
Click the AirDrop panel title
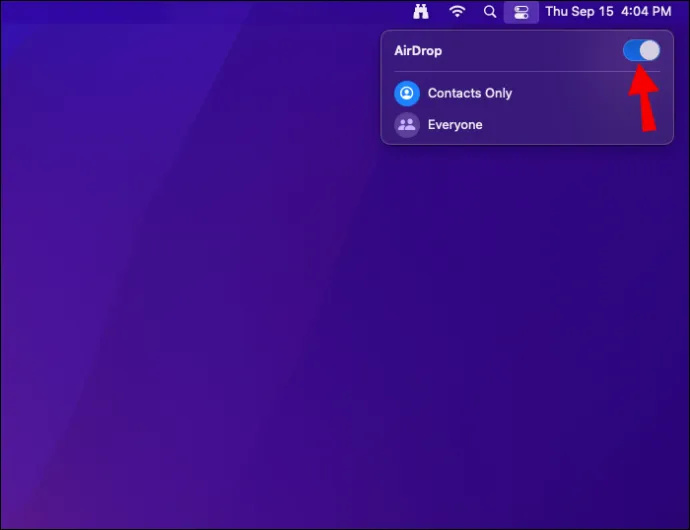[x=418, y=51]
